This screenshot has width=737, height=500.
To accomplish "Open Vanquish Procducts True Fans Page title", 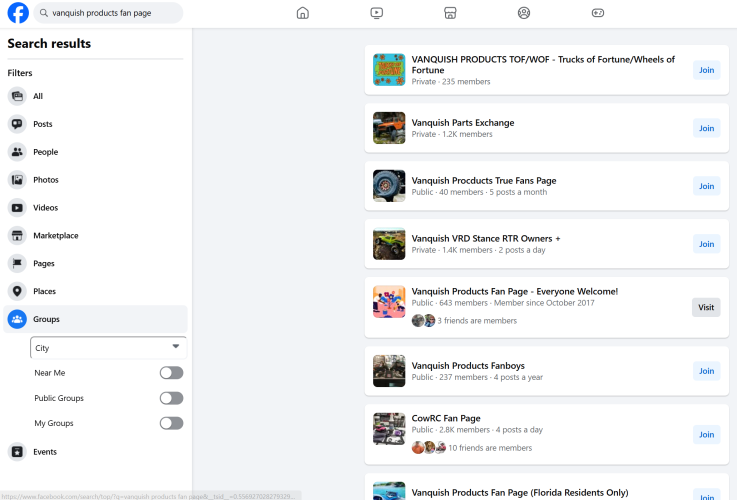I will click(x=484, y=180).
